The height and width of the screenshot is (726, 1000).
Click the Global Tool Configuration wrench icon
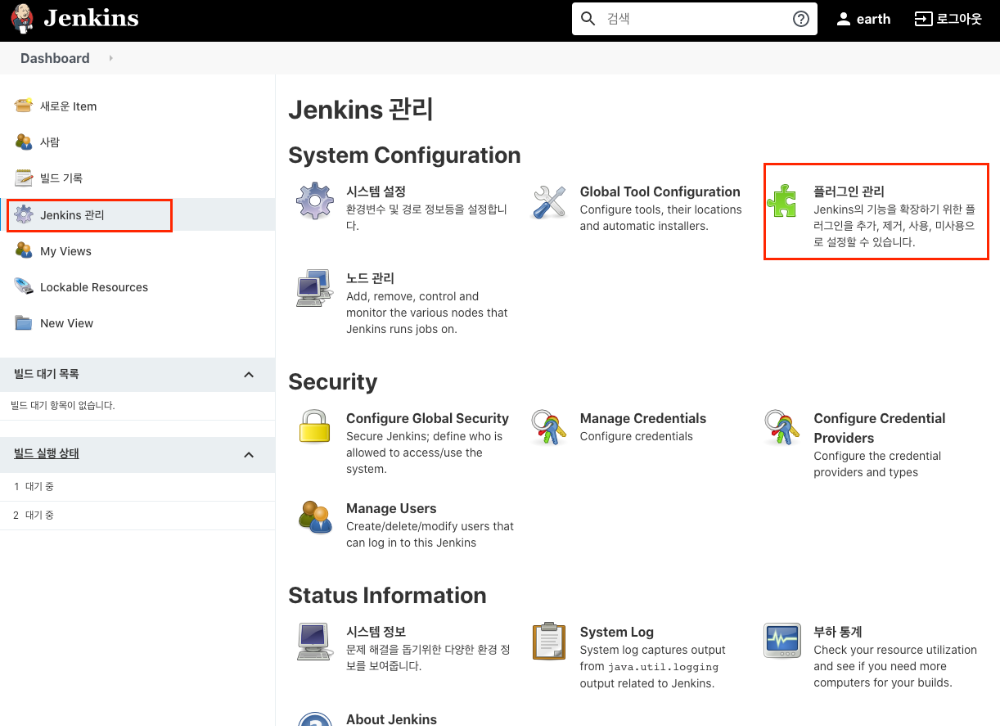(x=548, y=202)
